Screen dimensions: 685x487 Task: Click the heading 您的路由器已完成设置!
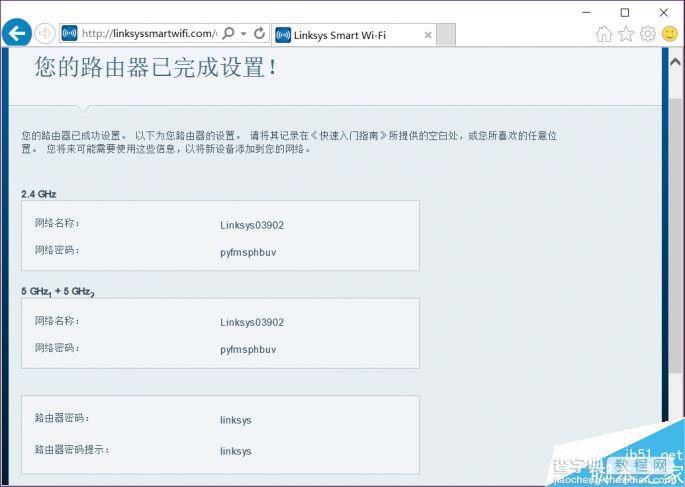point(156,67)
